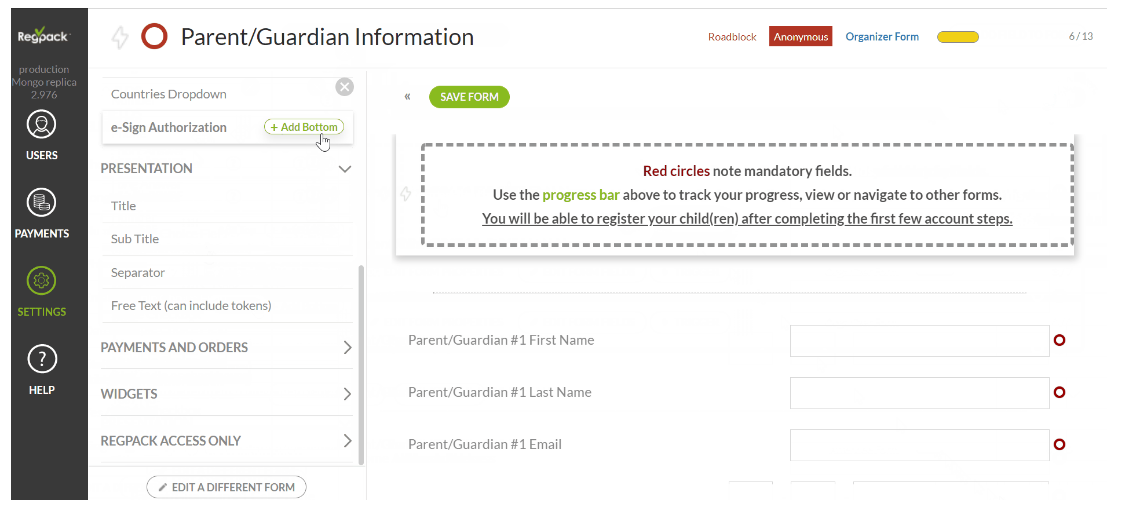Image resolution: width=1129 pixels, height=508 pixels.
Task: Click the red circle icon beside form title
Action: coord(154,37)
